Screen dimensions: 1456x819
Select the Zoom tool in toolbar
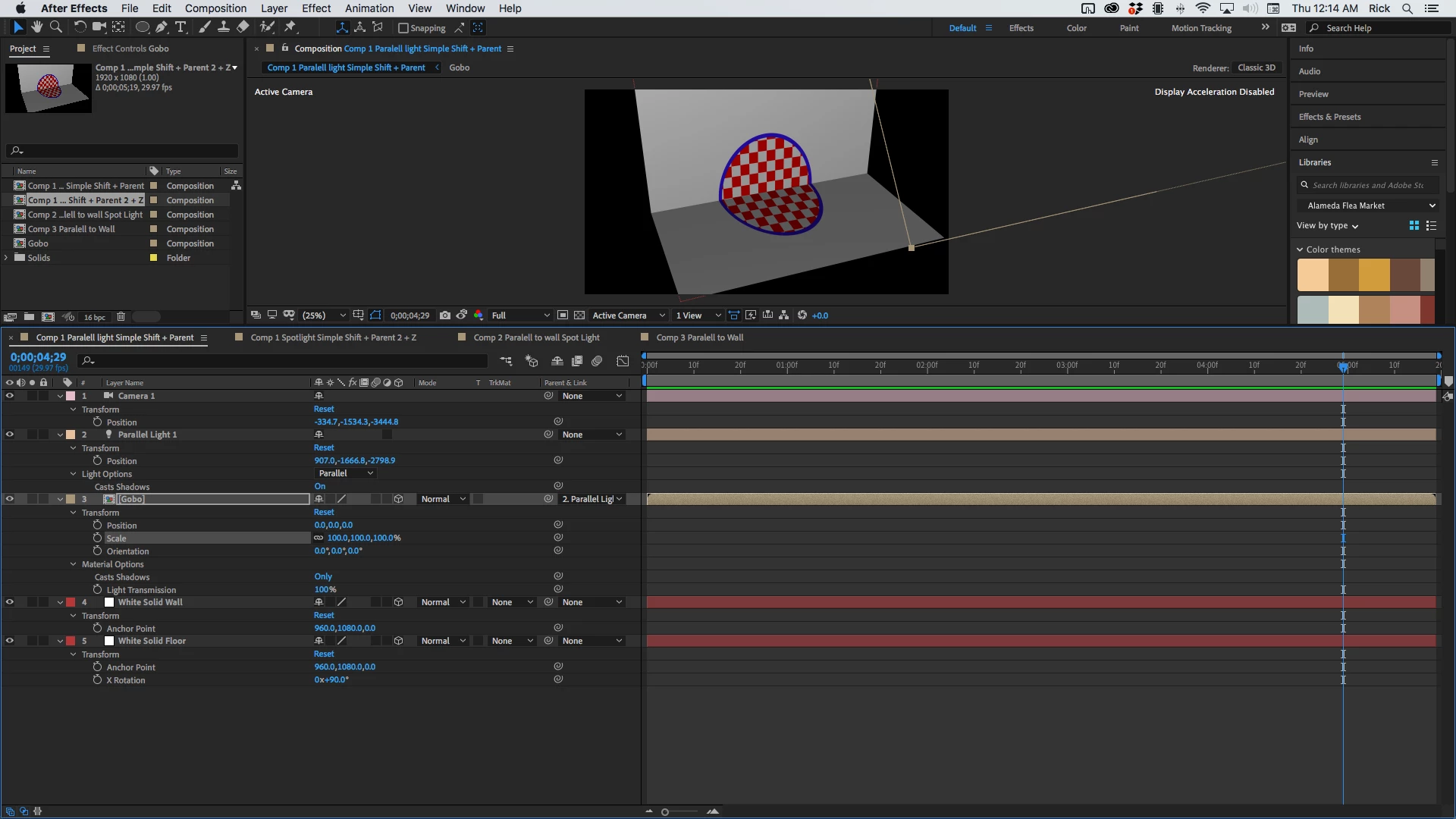click(55, 27)
